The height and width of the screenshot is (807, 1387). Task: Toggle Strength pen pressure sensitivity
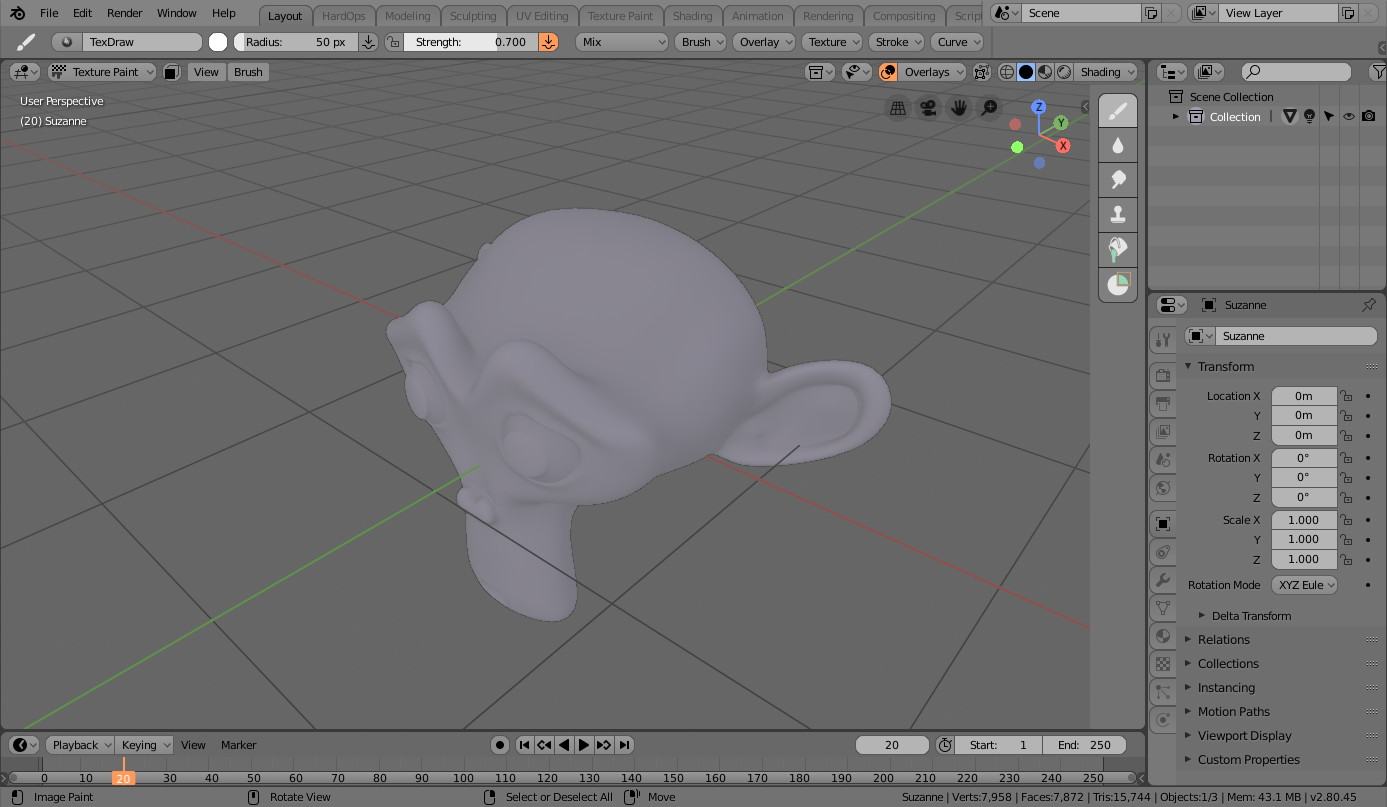pyautogui.click(x=549, y=42)
